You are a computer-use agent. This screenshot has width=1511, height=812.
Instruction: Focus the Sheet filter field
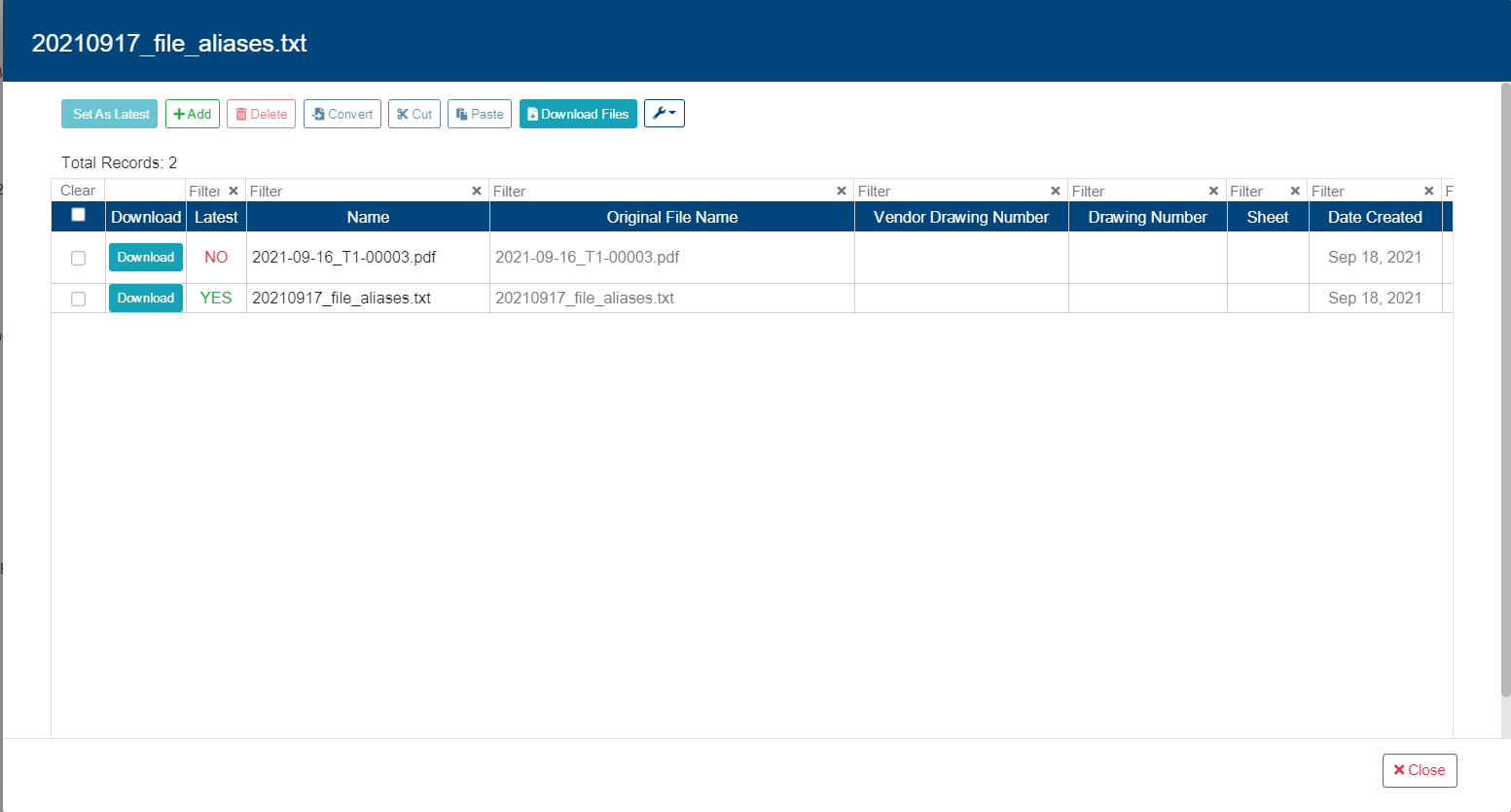click(1258, 191)
